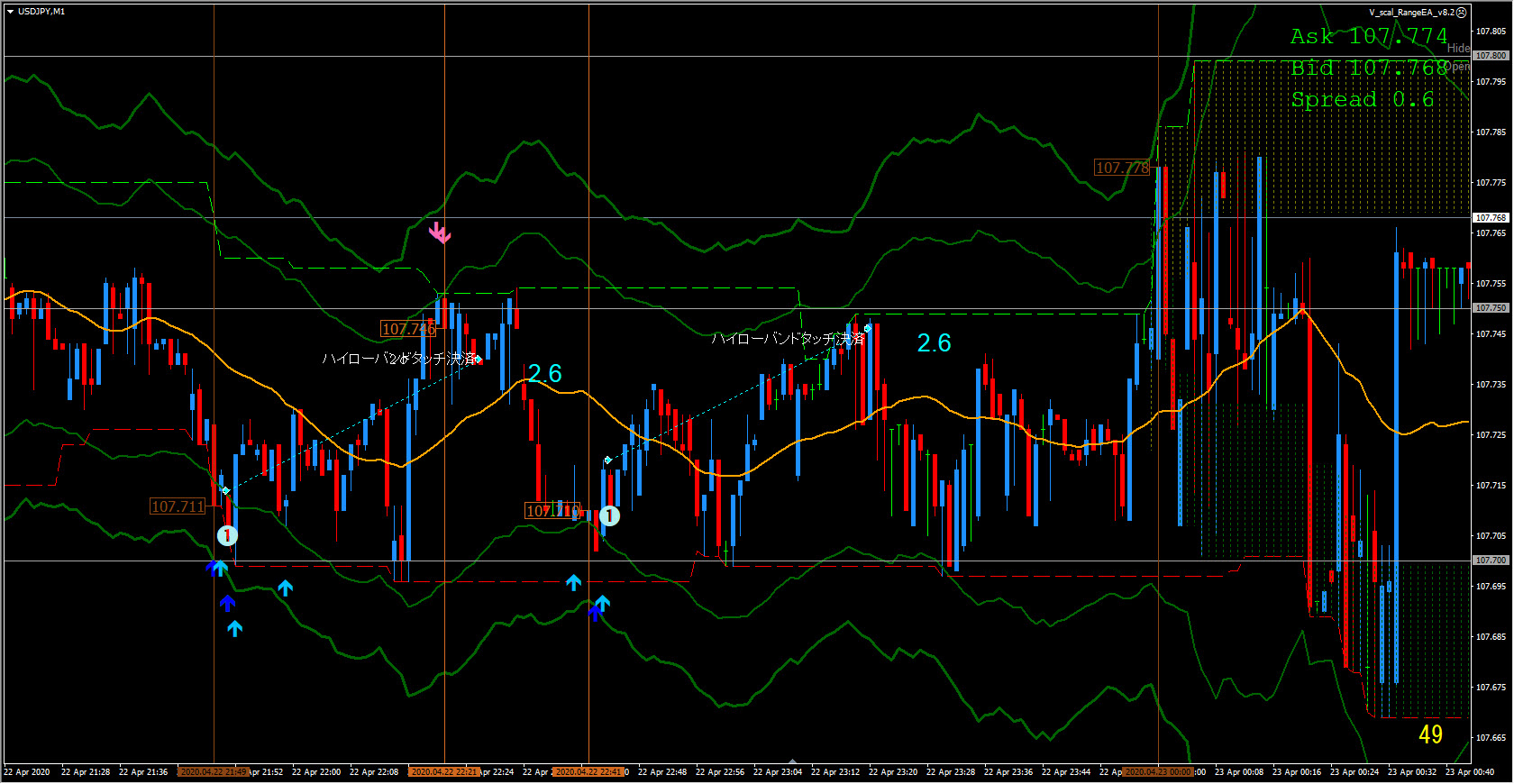Click the 2020.04.22 22:21 time marker
1514x784 pixels.
[443, 772]
